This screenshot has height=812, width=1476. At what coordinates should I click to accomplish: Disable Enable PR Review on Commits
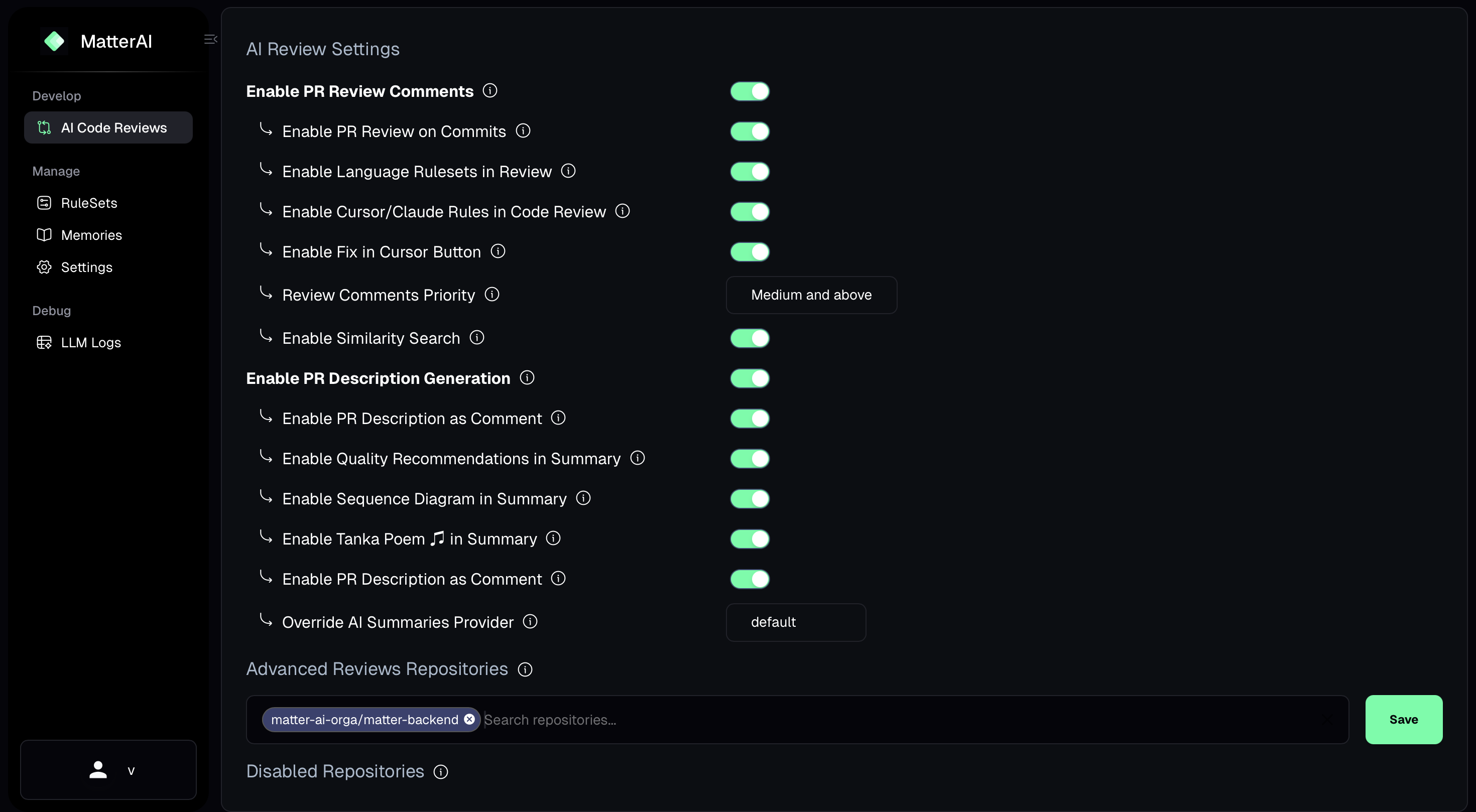pyautogui.click(x=750, y=131)
